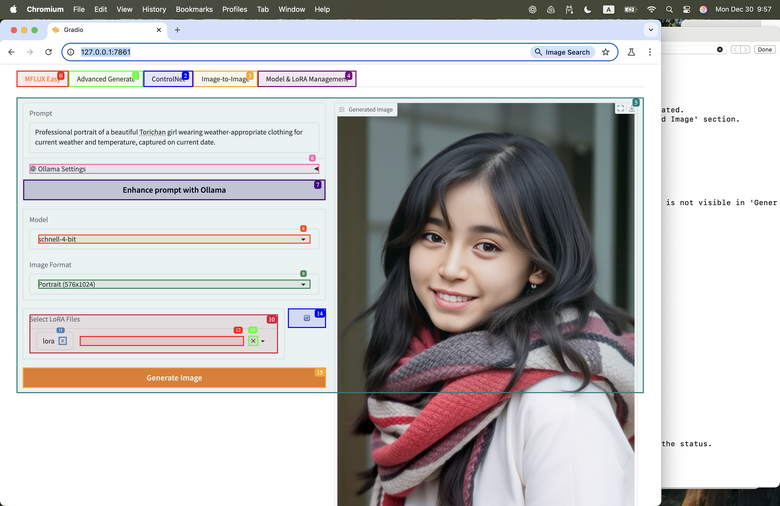
Task: Check battery status in menu bar
Action: (x=630, y=9)
